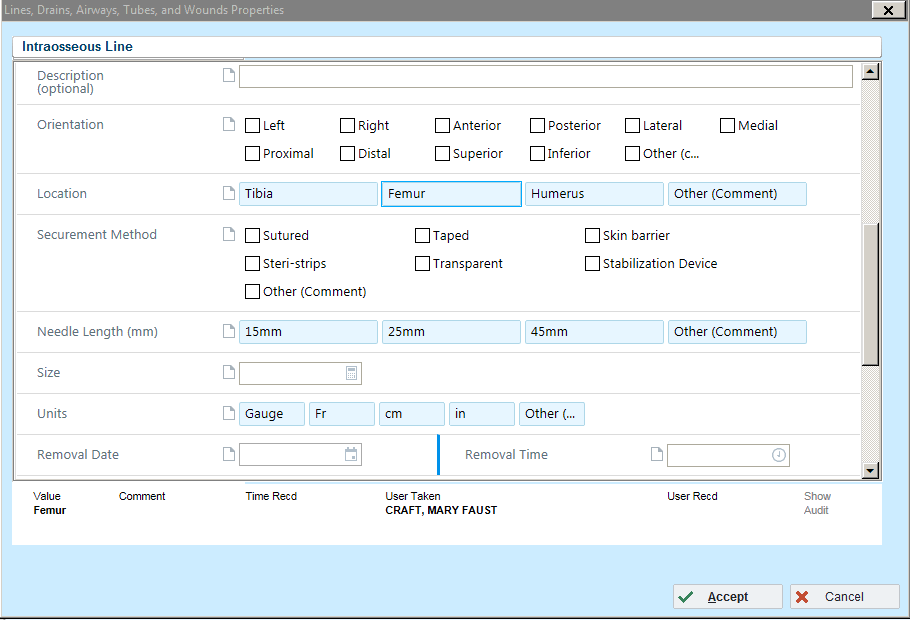The width and height of the screenshot is (910, 620).
Task: Open the calculator icon in Size field
Action: [351, 373]
